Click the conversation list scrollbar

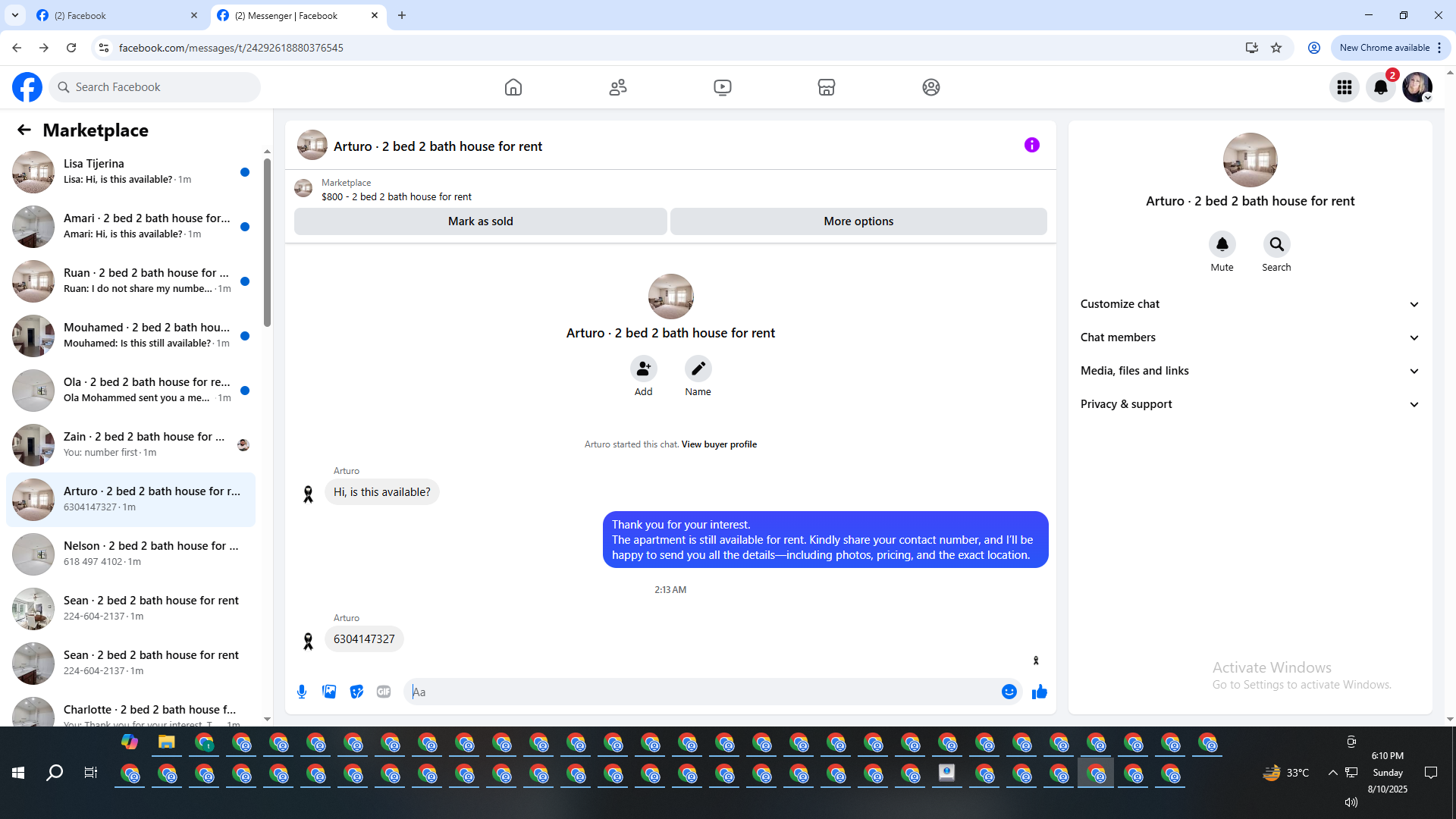coord(267,243)
